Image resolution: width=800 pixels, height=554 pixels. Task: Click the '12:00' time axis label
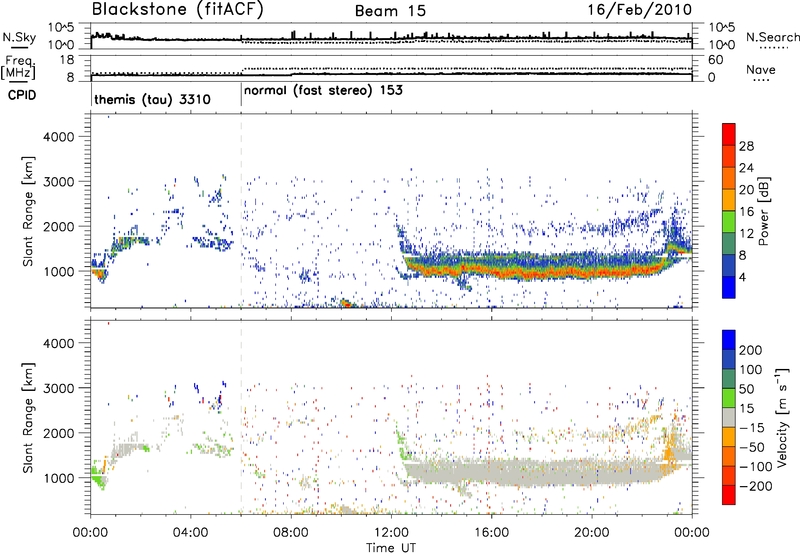click(391, 533)
